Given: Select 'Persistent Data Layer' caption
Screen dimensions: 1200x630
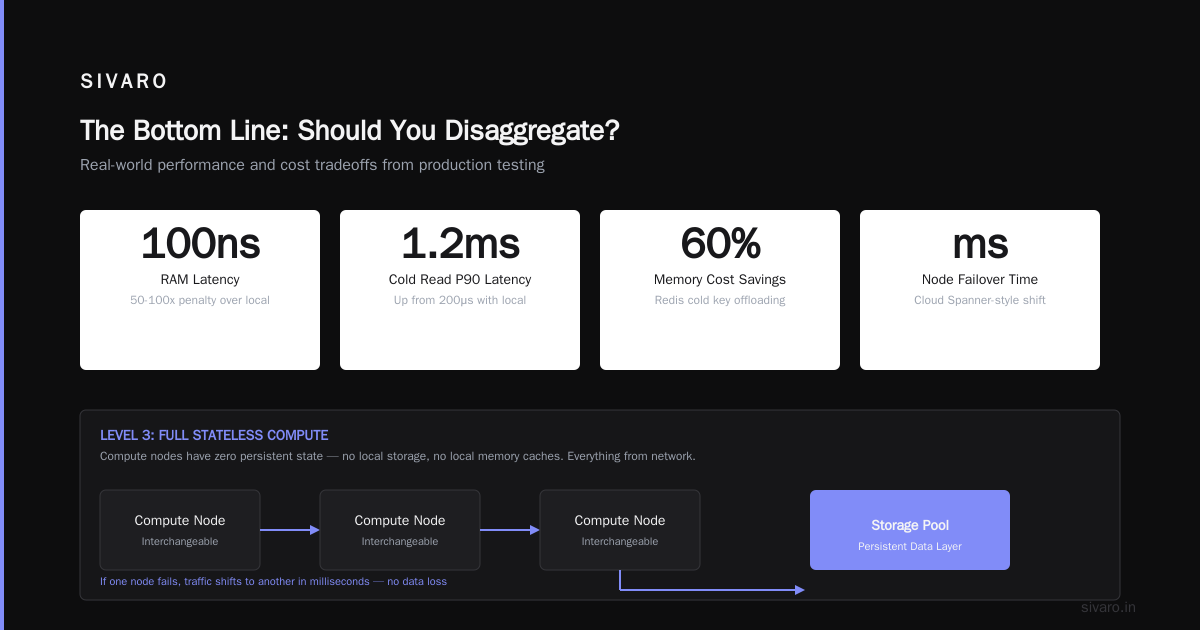Looking at the screenshot, I should point(910,546).
